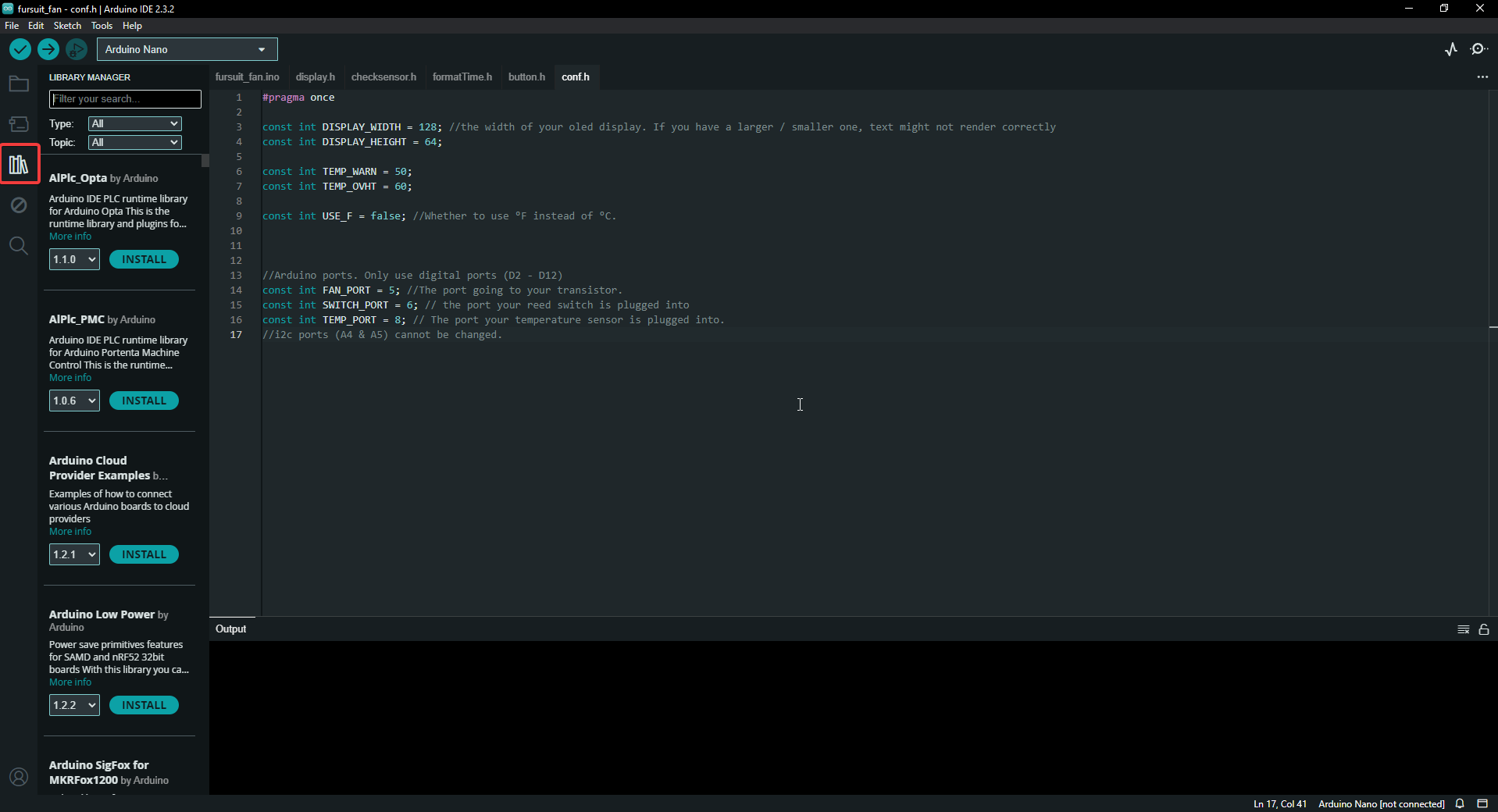Click the library search filter field
The image size is (1498, 812).
(123, 98)
